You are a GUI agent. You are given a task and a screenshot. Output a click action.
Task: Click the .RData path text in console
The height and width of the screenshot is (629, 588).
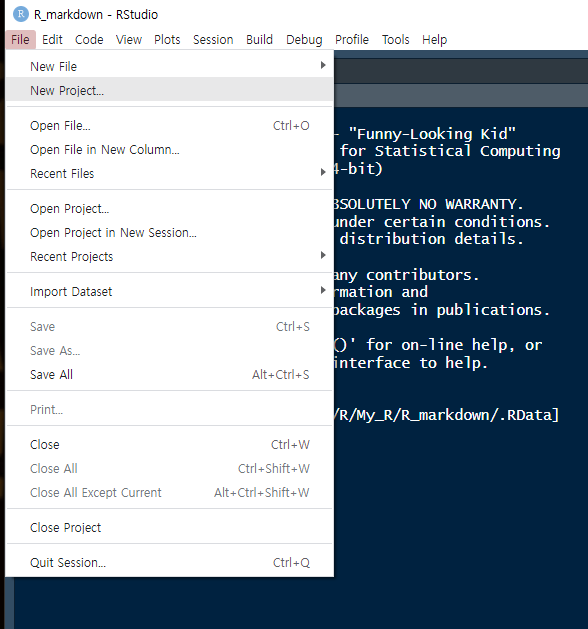(x=446, y=415)
